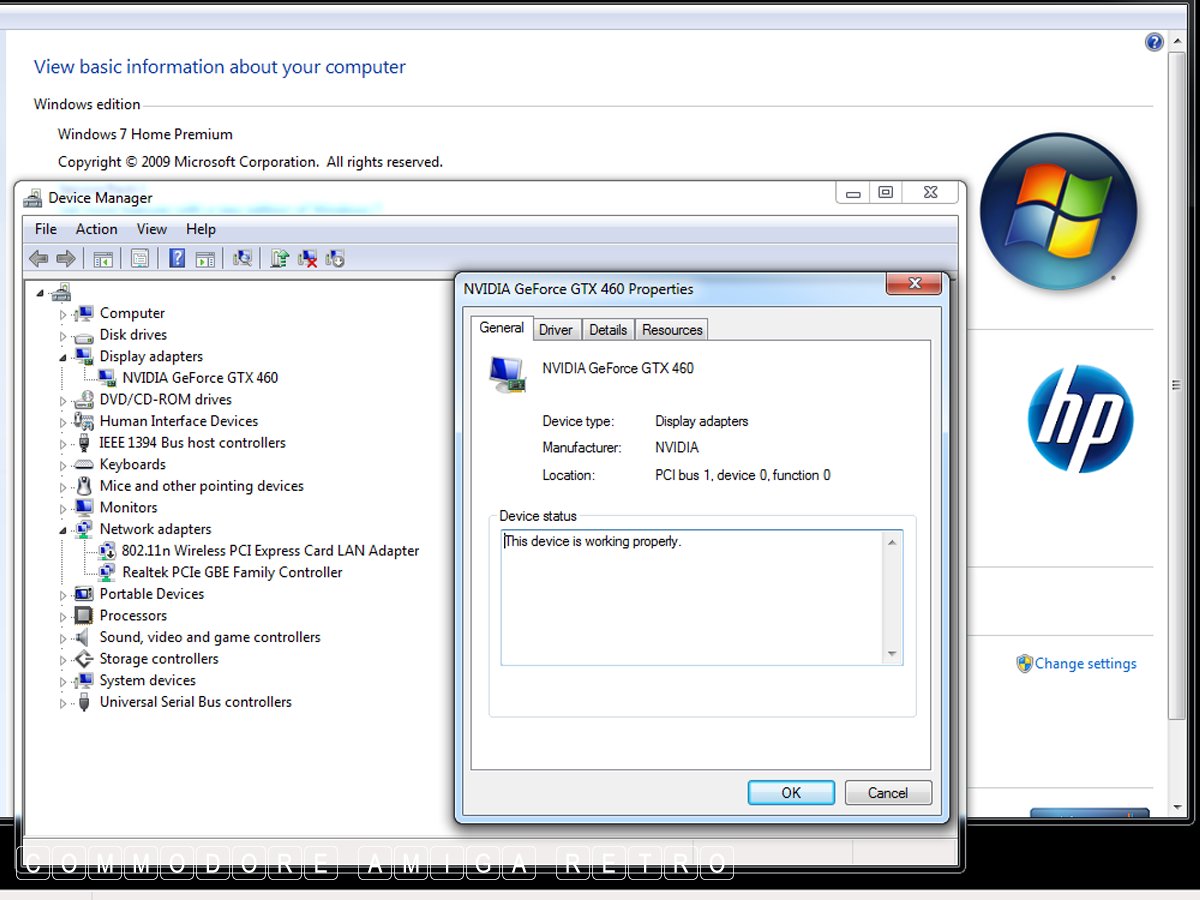
Task: Click the blue question mark Help icon in toolbar
Action: click(177, 259)
